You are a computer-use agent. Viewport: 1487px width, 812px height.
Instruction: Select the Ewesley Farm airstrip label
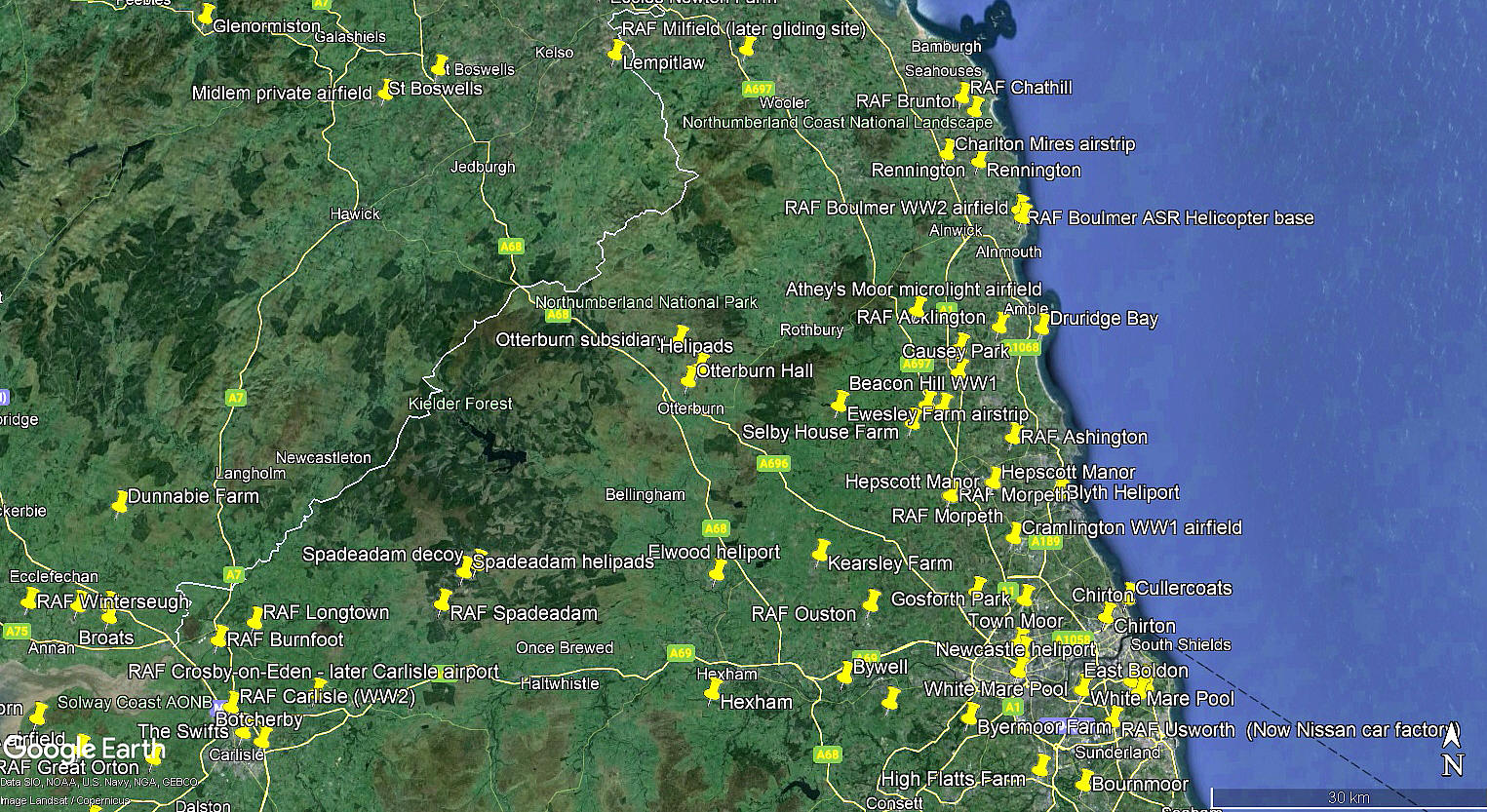(937, 414)
